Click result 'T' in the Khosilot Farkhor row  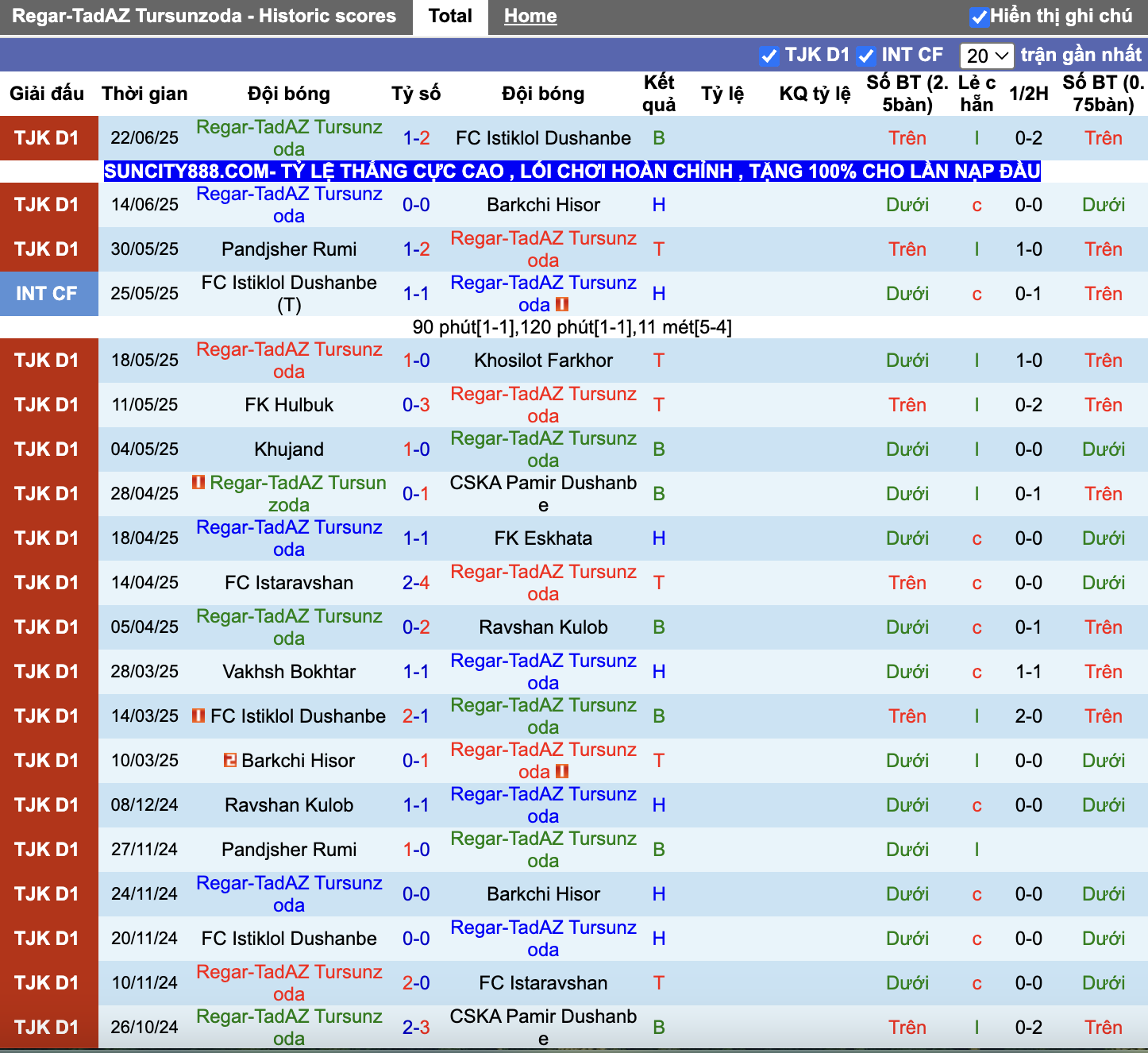tap(659, 361)
